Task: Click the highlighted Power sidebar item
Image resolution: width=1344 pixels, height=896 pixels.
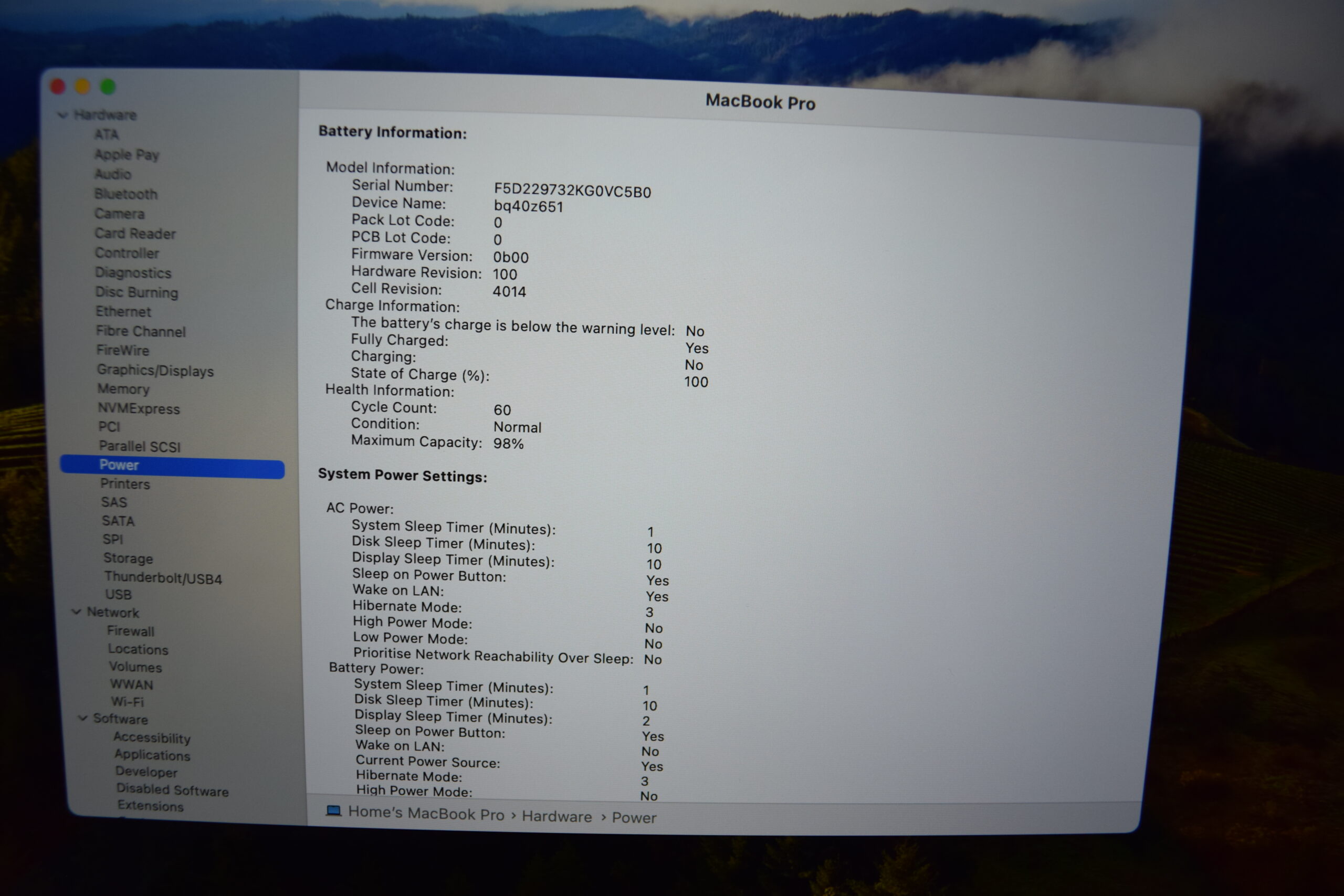Action: click(172, 466)
